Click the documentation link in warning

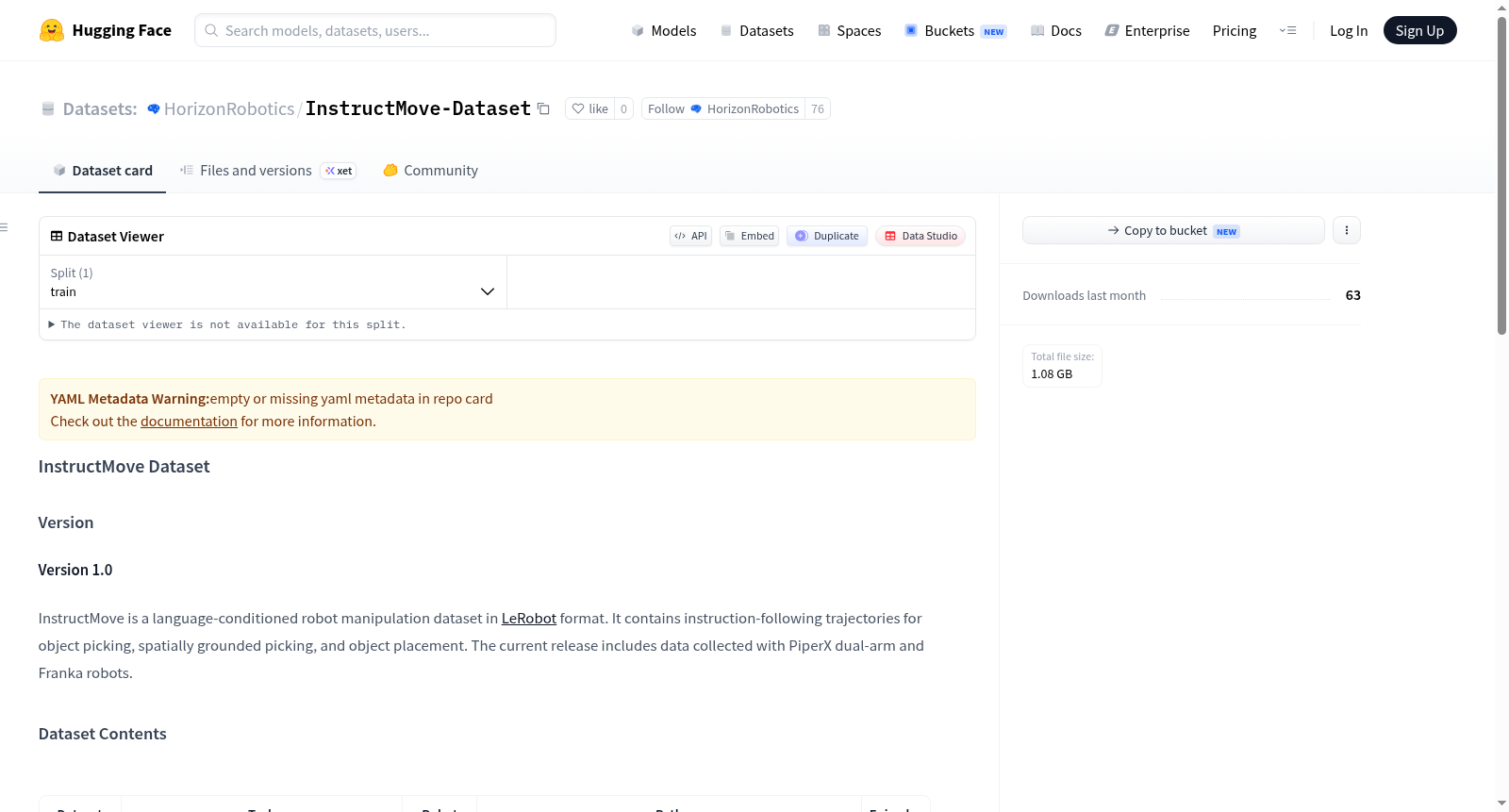tap(189, 422)
